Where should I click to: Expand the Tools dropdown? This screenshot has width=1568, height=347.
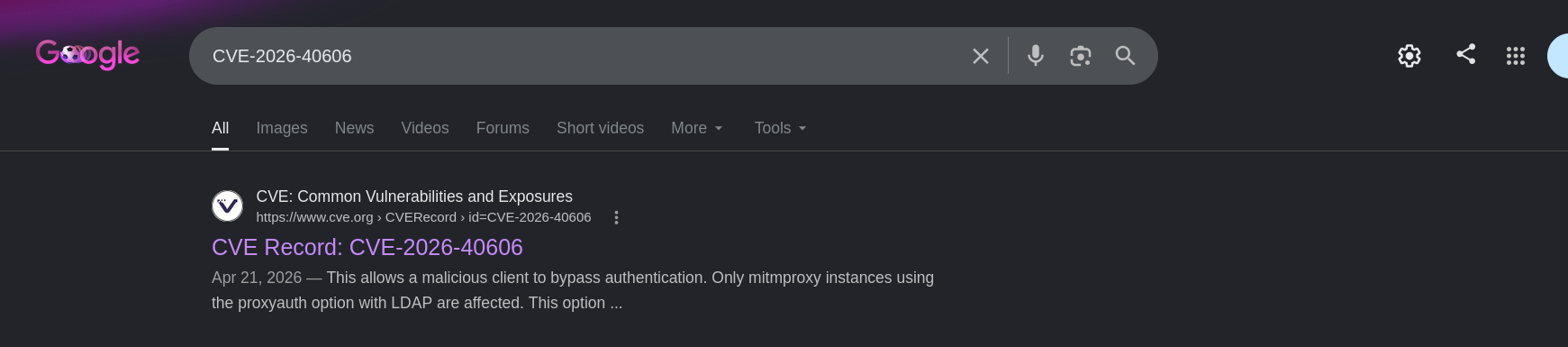click(780, 128)
